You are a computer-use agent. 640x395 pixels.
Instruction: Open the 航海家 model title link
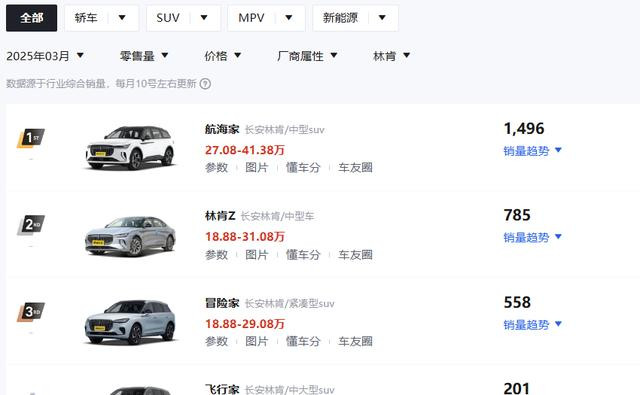point(222,129)
